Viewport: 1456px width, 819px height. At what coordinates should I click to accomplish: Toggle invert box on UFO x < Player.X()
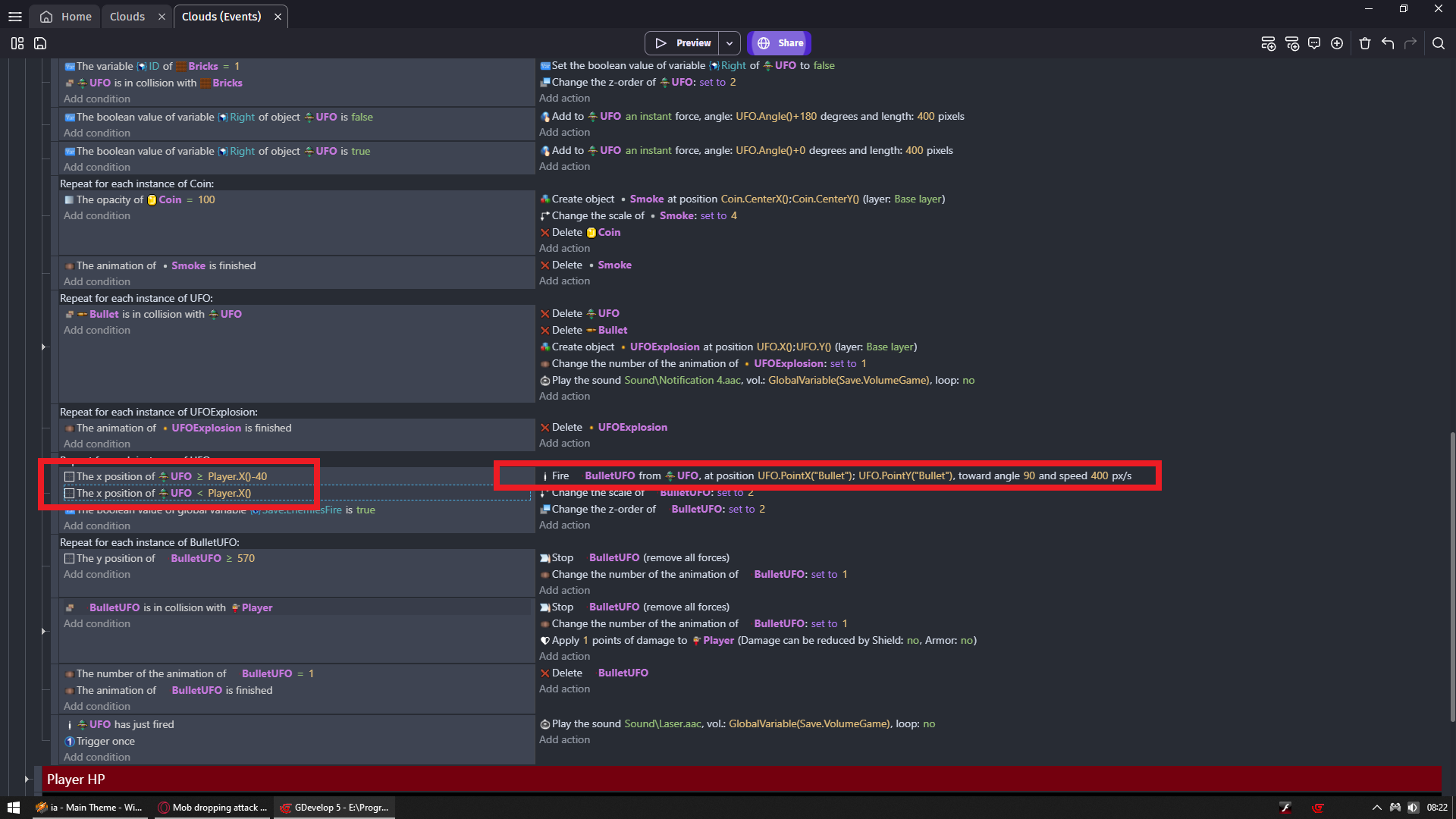(x=70, y=494)
